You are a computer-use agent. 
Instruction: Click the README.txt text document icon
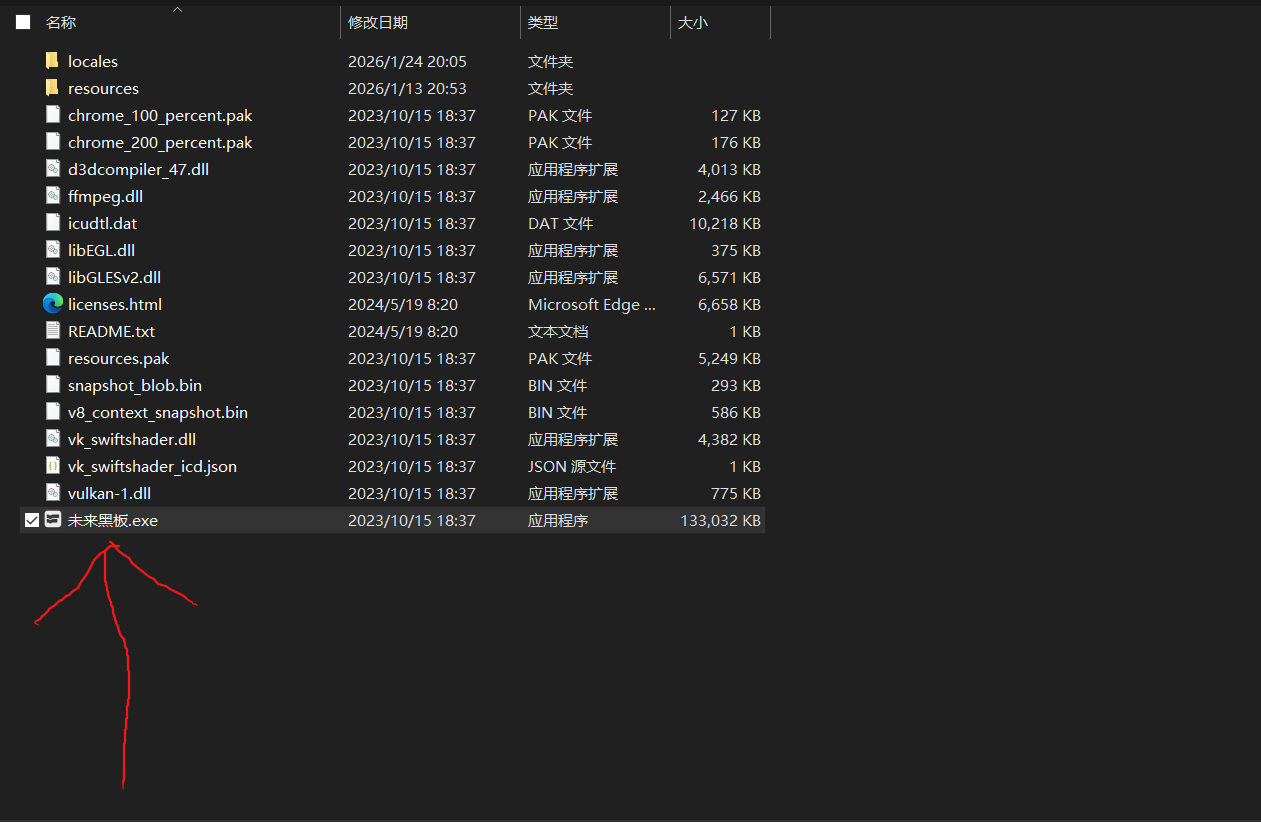pos(53,331)
